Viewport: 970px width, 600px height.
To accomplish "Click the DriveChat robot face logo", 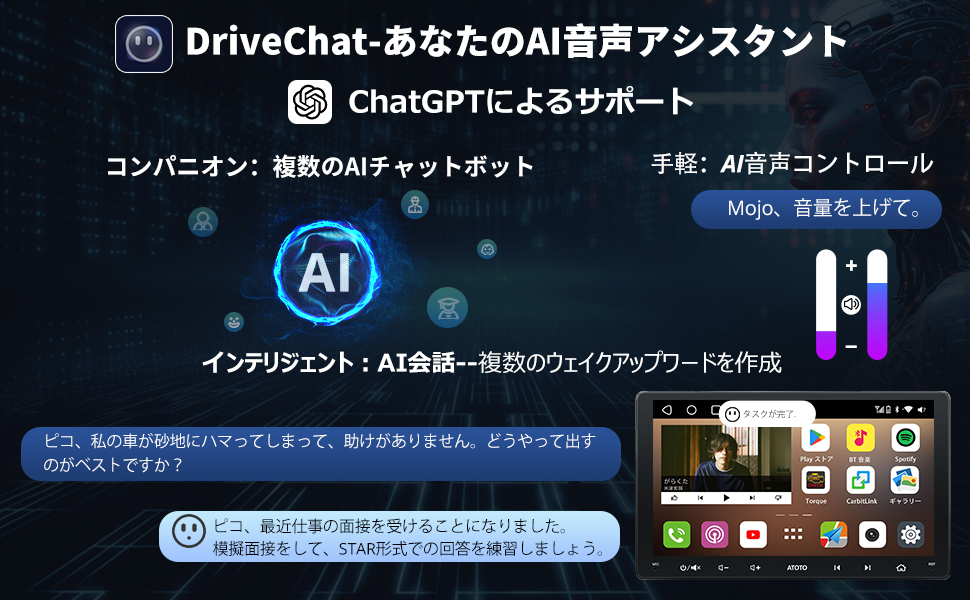I will click(144, 44).
